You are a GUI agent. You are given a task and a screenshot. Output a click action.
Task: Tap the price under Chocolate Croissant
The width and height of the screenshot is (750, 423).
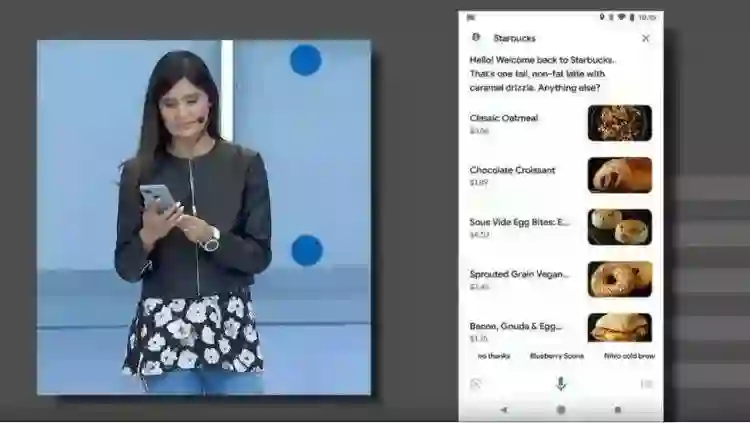pos(479,183)
